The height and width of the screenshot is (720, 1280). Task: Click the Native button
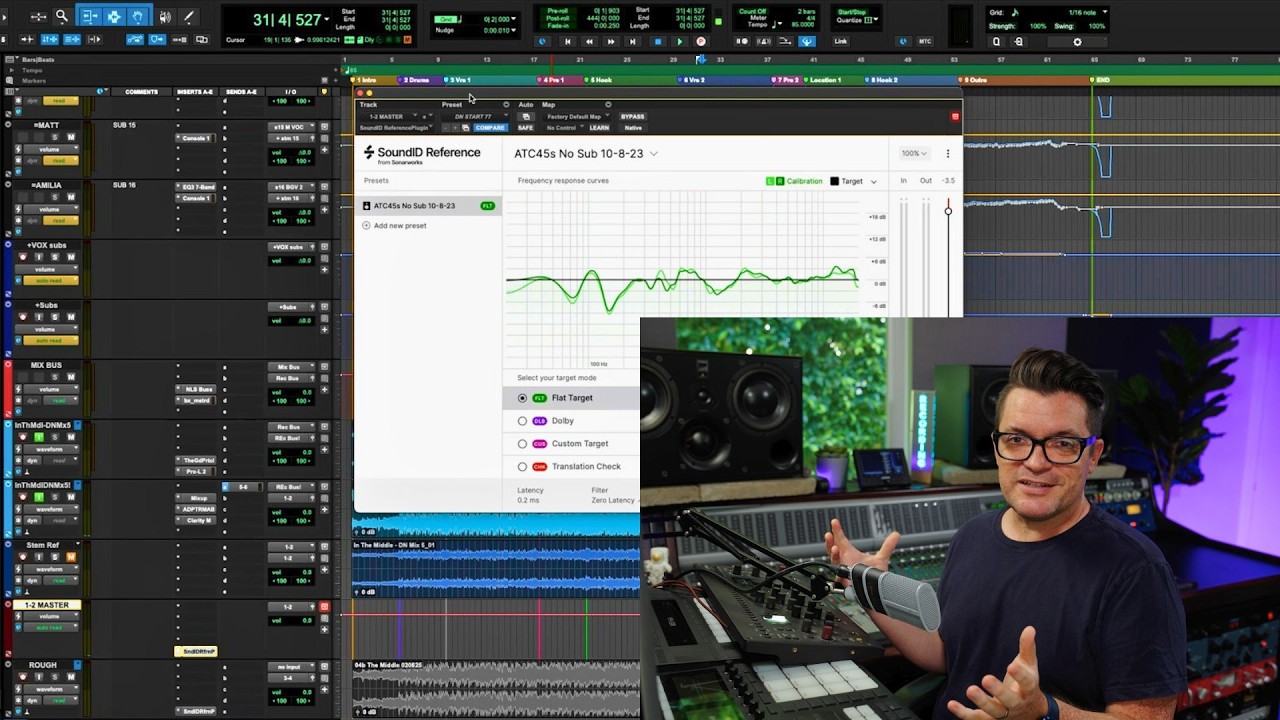click(x=633, y=128)
